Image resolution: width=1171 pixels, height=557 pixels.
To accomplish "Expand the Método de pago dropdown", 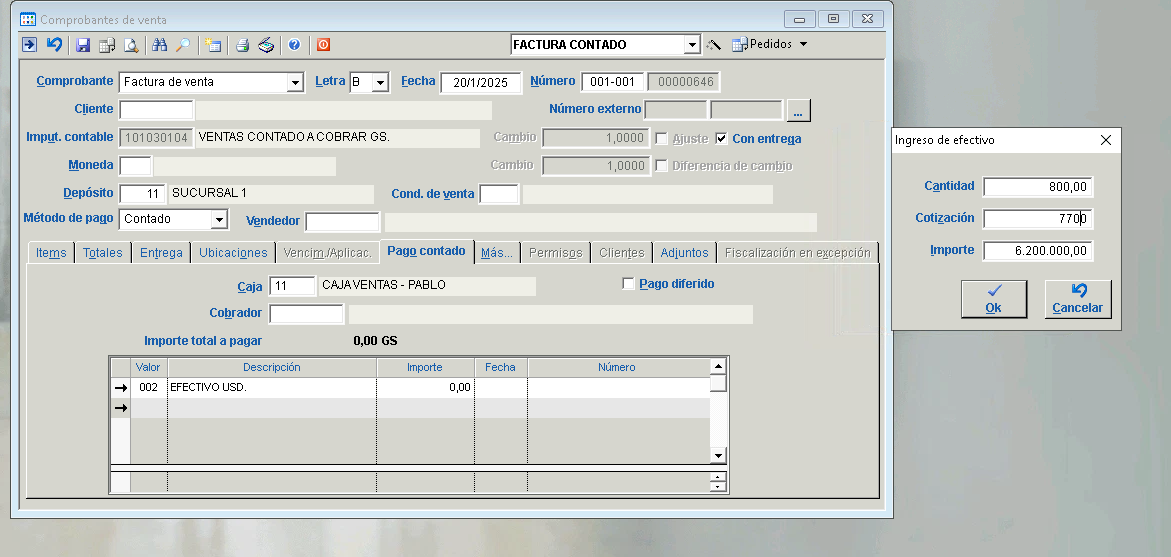I will pos(220,219).
